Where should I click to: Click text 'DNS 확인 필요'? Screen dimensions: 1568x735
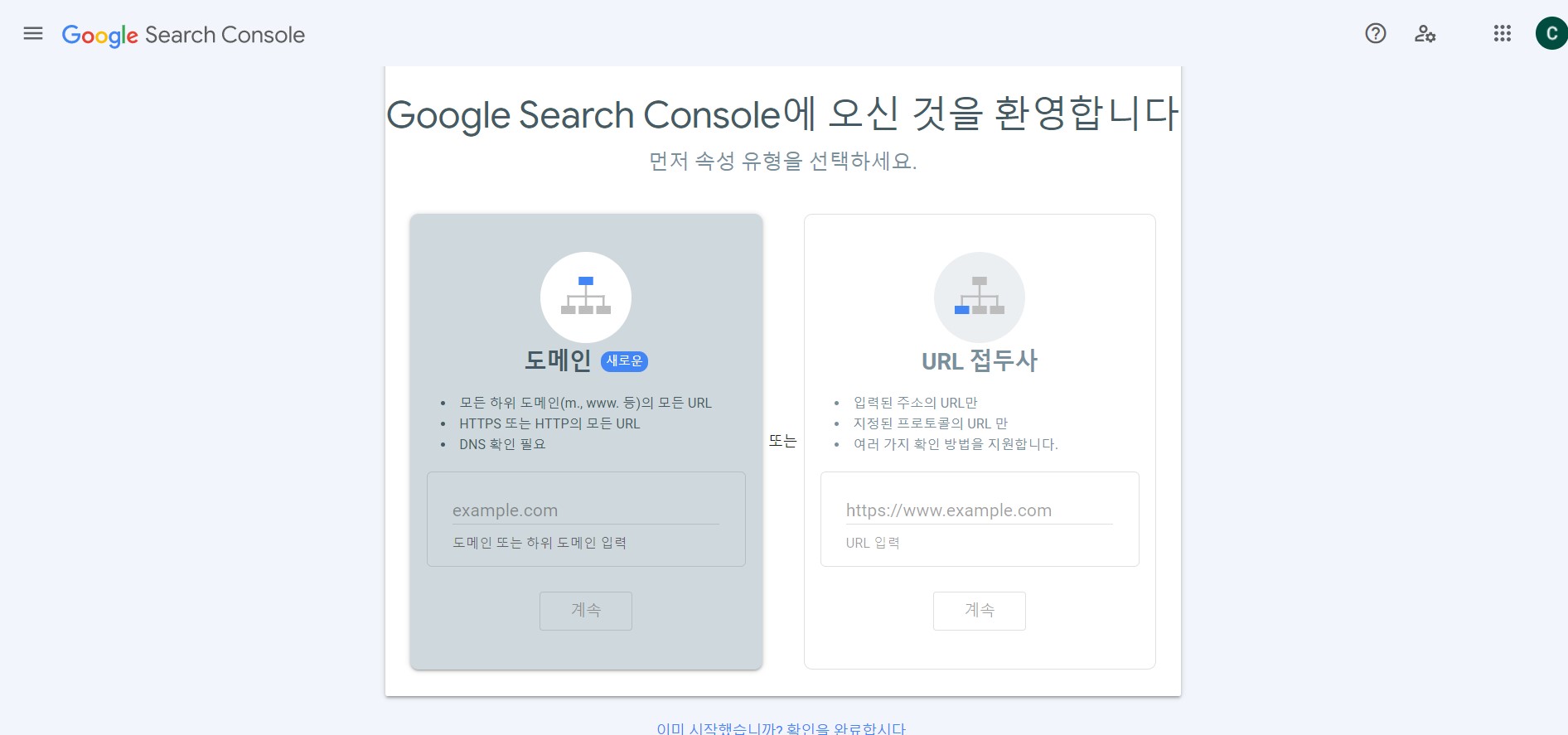pos(502,444)
